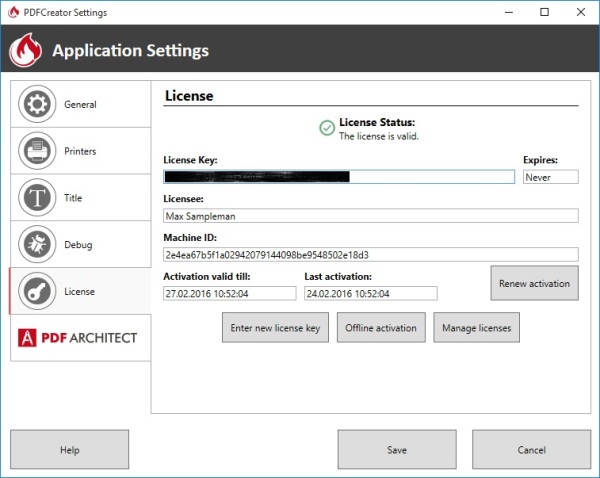
Task: Save the application settings
Action: point(397,450)
